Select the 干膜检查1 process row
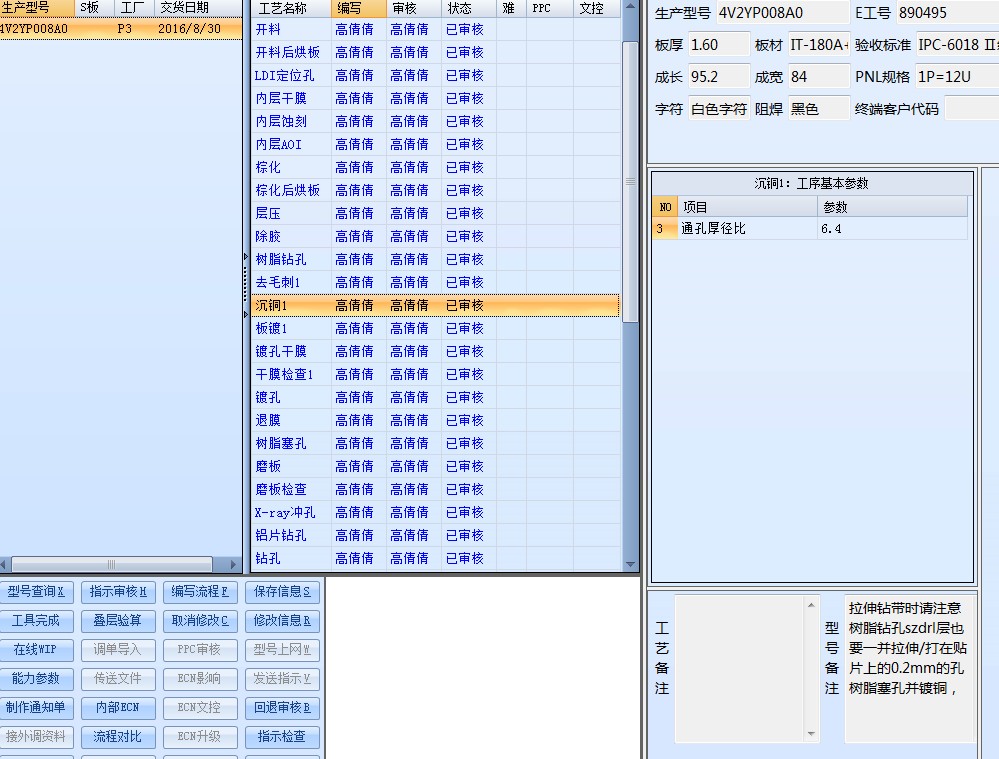 436,374
